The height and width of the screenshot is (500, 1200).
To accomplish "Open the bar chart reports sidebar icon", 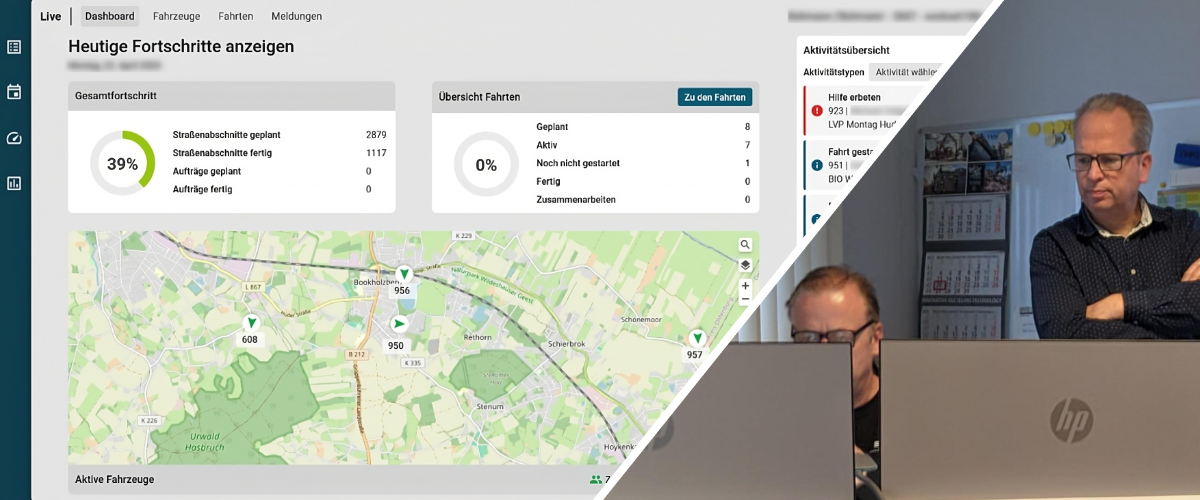I will (x=14, y=183).
